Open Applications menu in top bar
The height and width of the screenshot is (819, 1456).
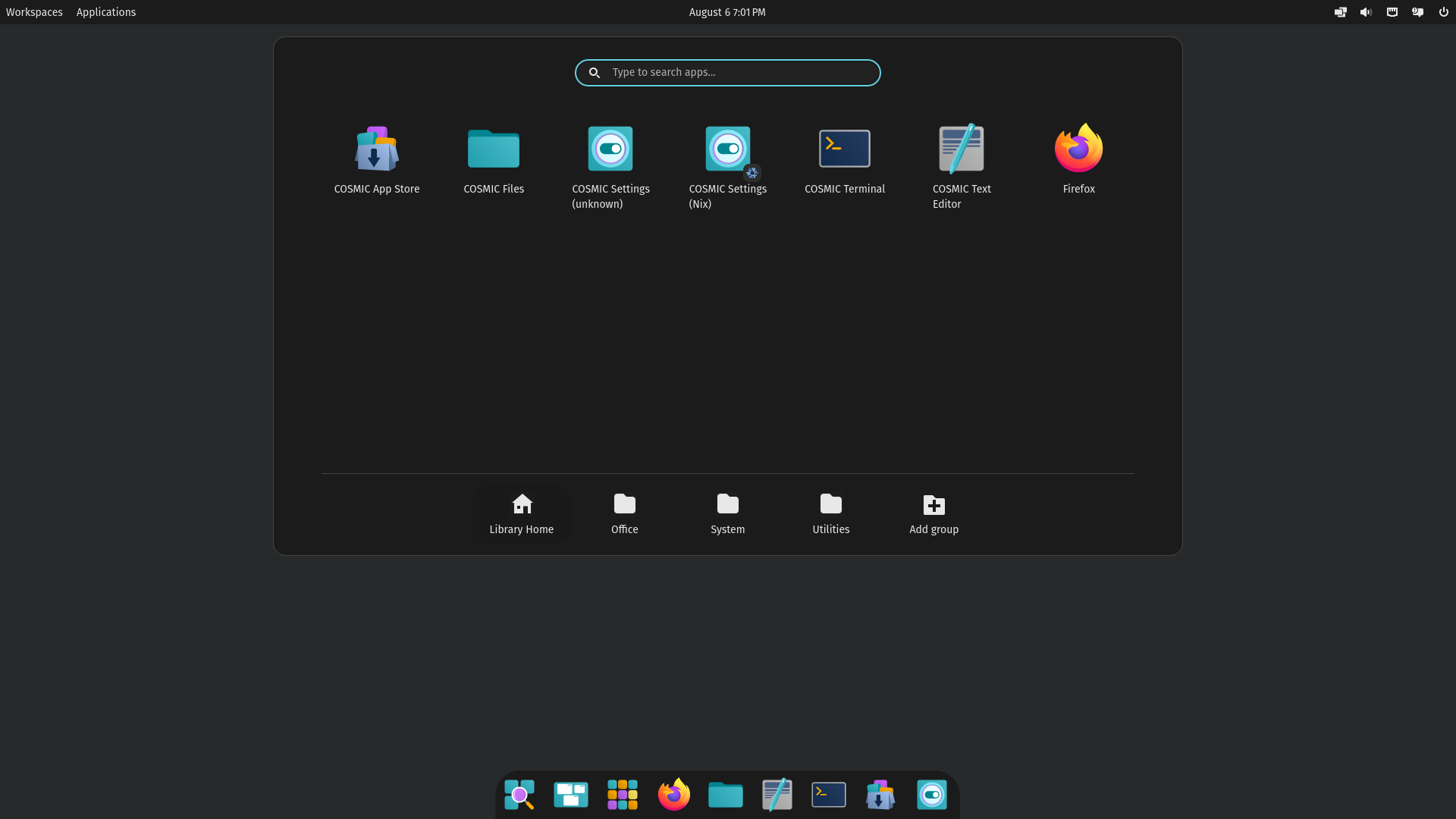pos(106,11)
